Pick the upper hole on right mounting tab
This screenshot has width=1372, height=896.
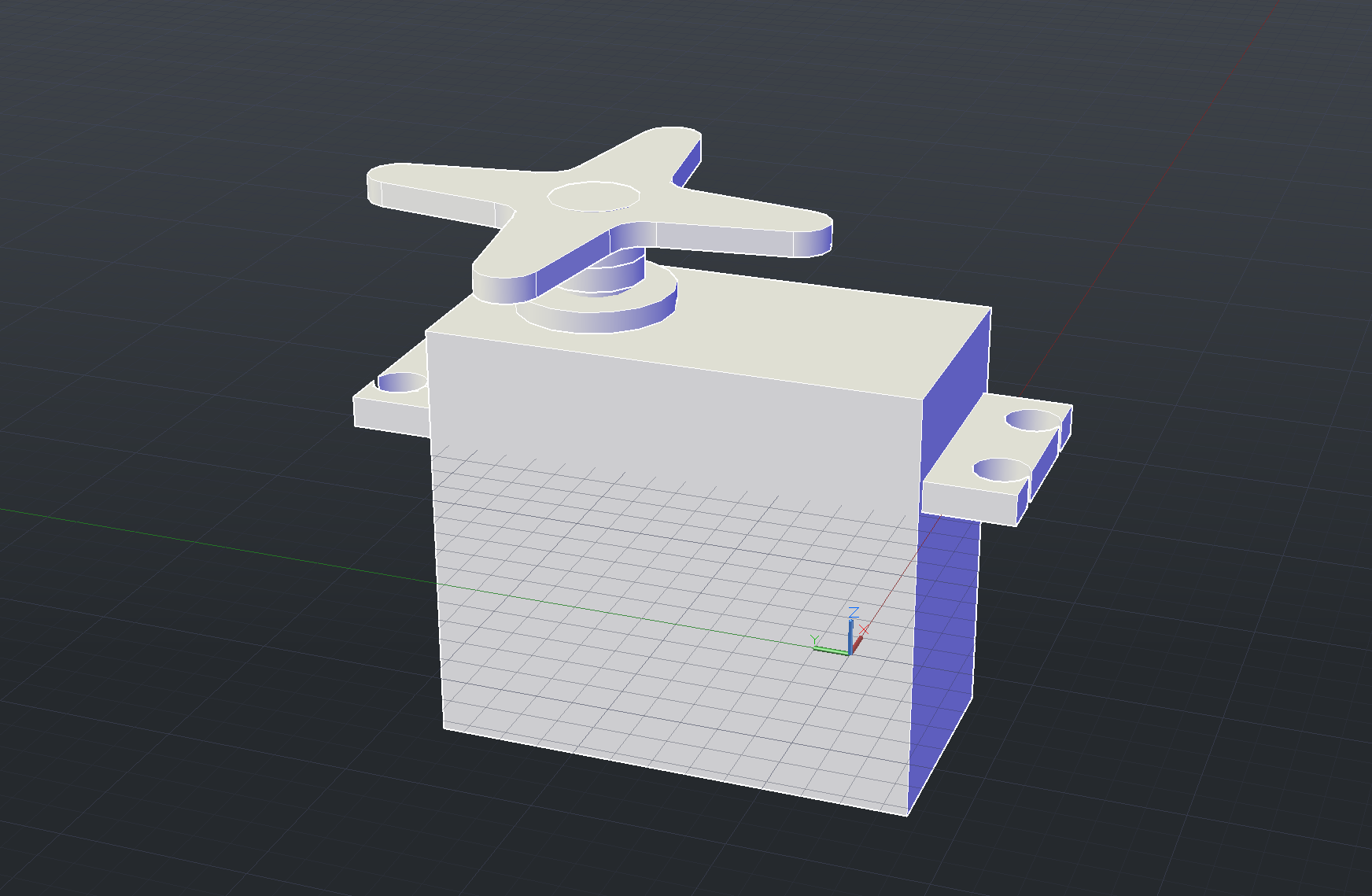pyautogui.click(x=1034, y=421)
